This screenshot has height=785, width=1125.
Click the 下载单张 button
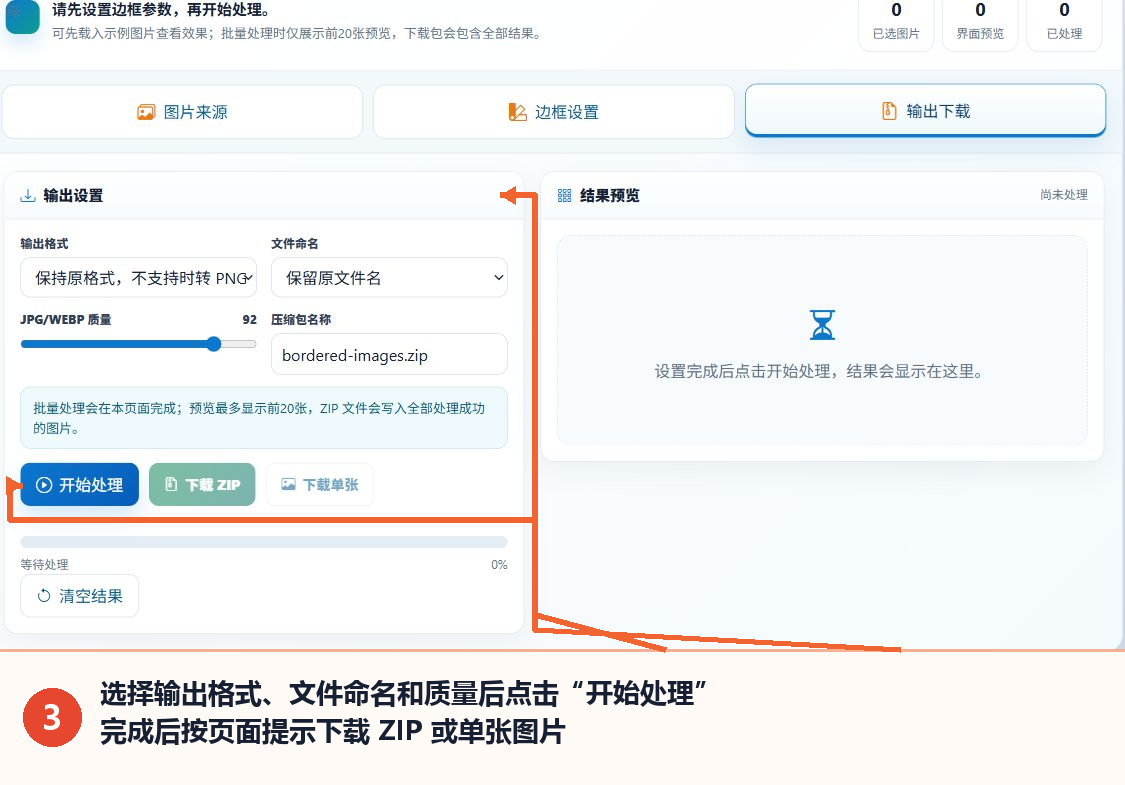tap(320, 484)
